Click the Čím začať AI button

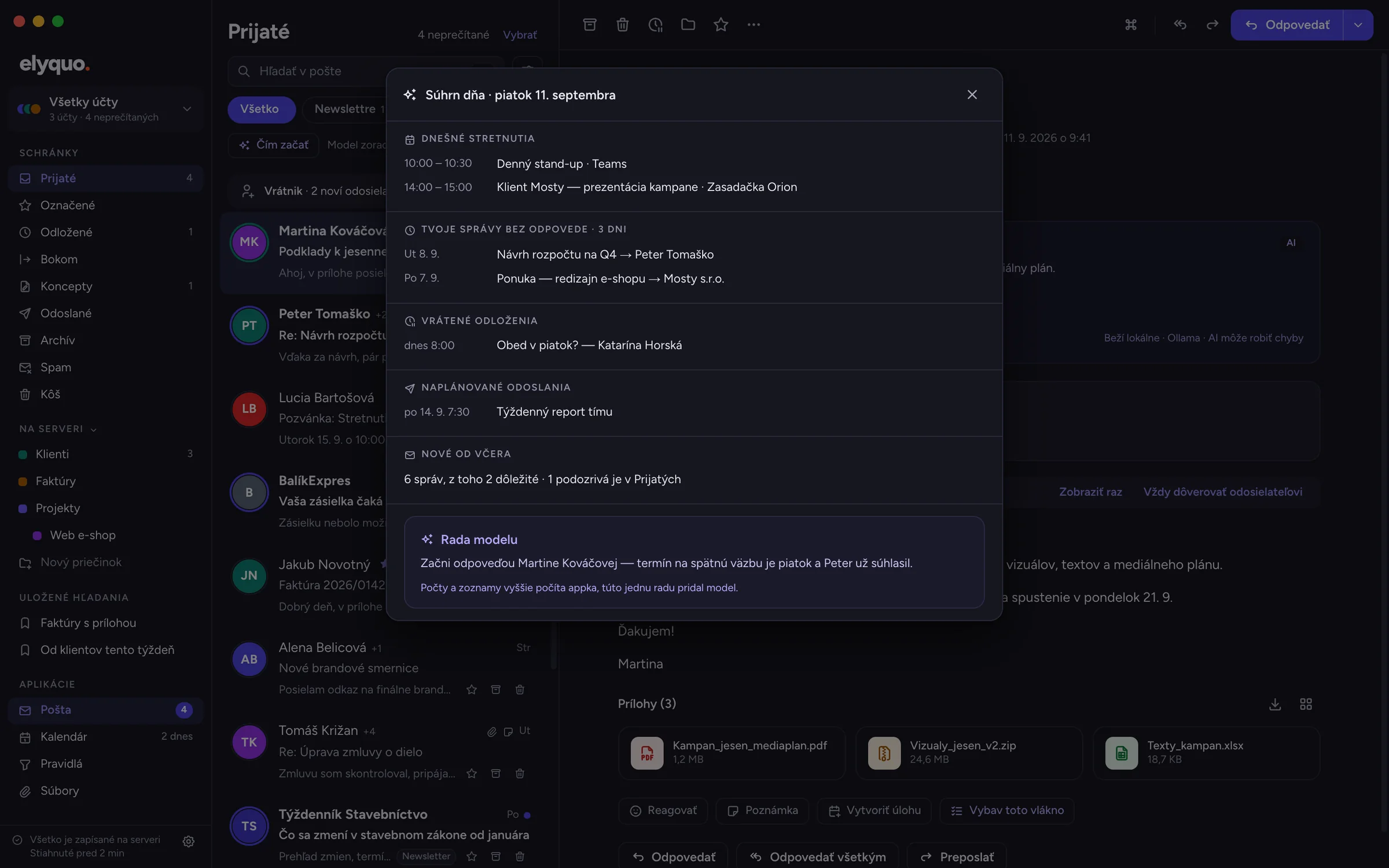point(273,145)
